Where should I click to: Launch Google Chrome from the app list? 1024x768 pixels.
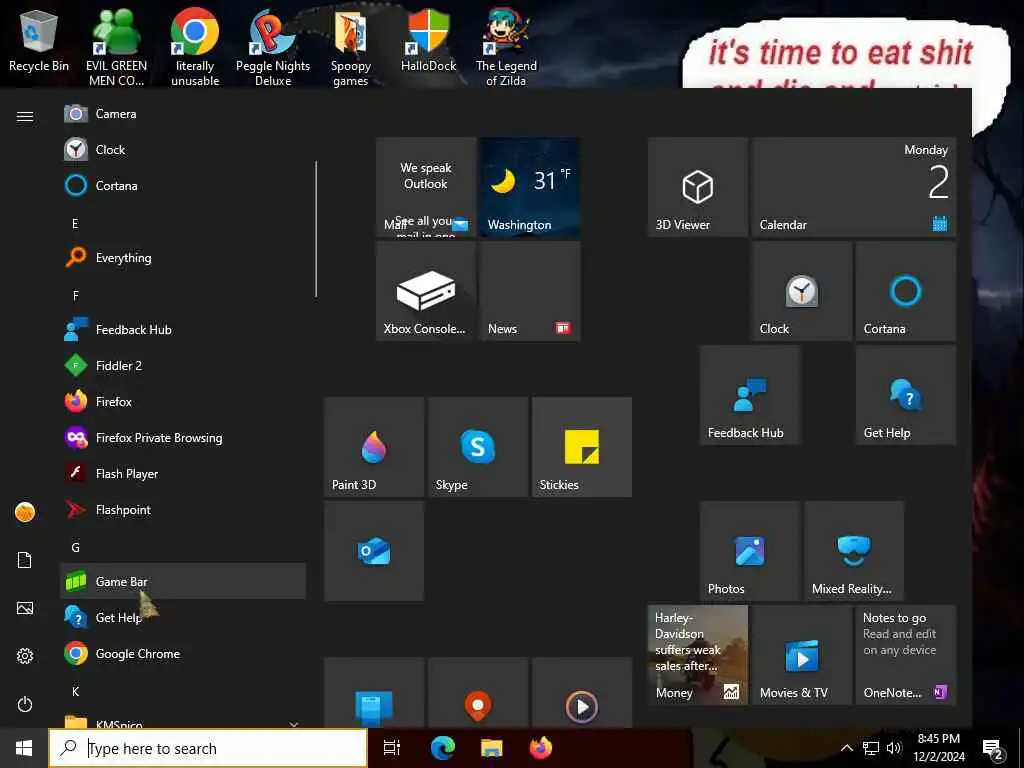[183, 652]
